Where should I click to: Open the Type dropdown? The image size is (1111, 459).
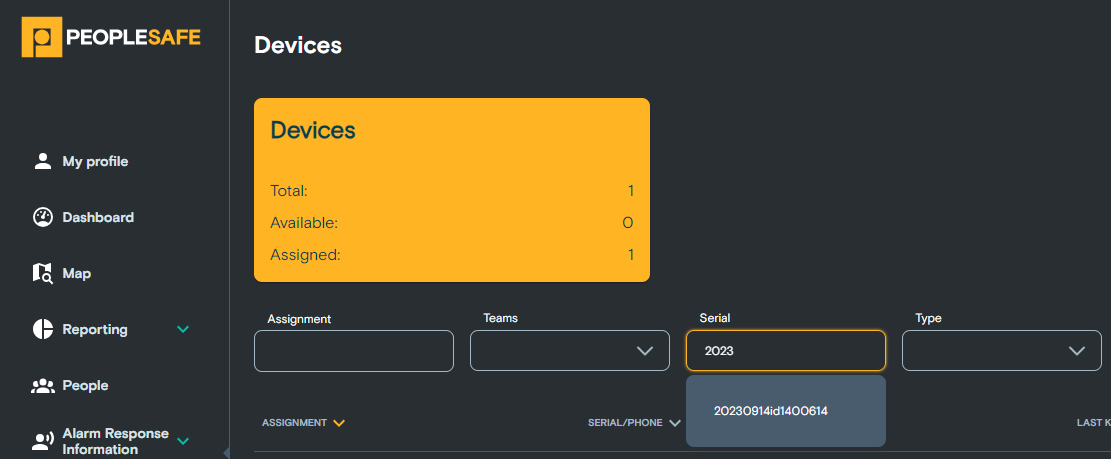(x=1001, y=351)
